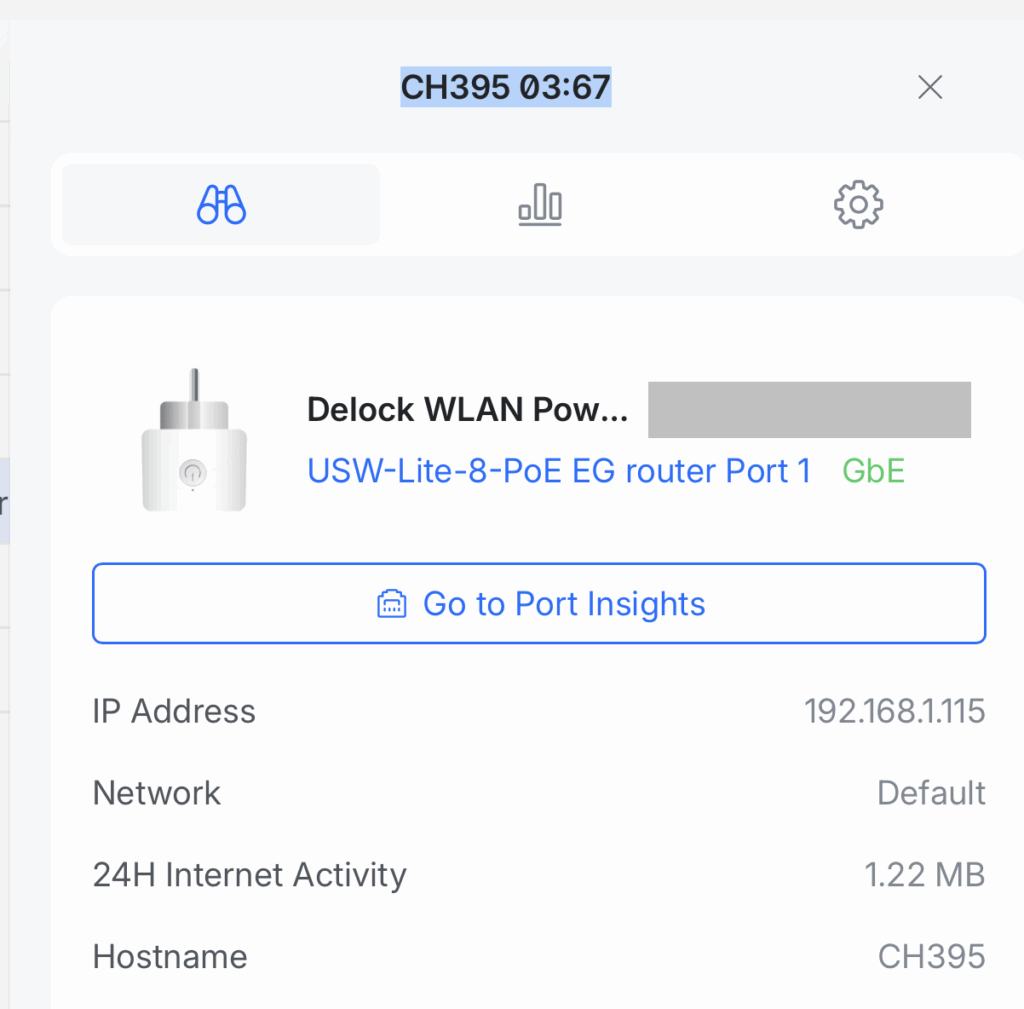The image size is (1024, 1009).
Task: Click the Default network value
Action: click(930, 793)
